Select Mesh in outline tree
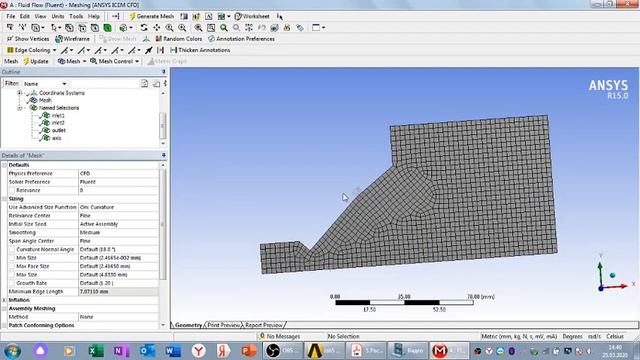Viewport: 640px width, 360px height. click(45, 100)
